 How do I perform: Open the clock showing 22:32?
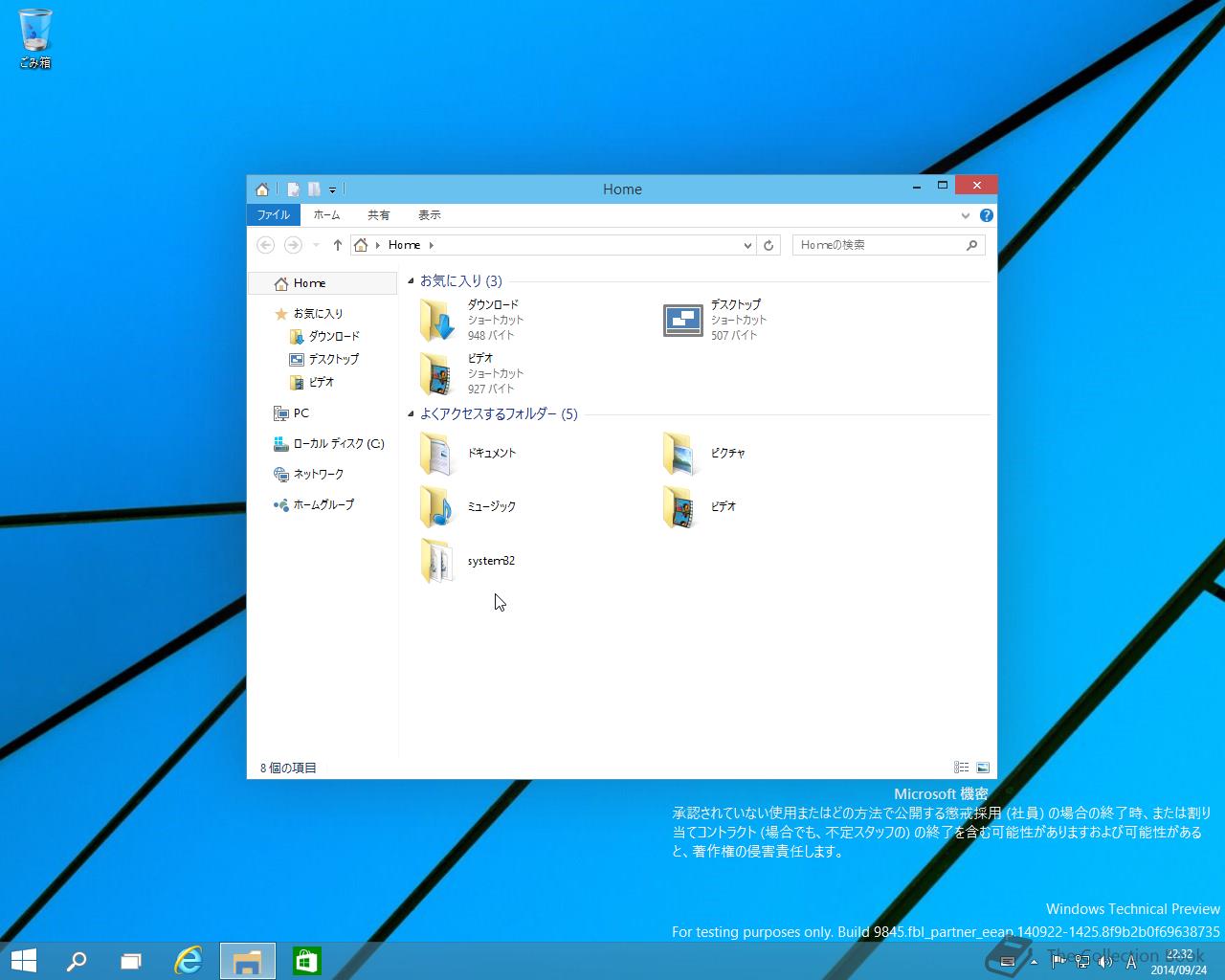(x=1179, y=962)
